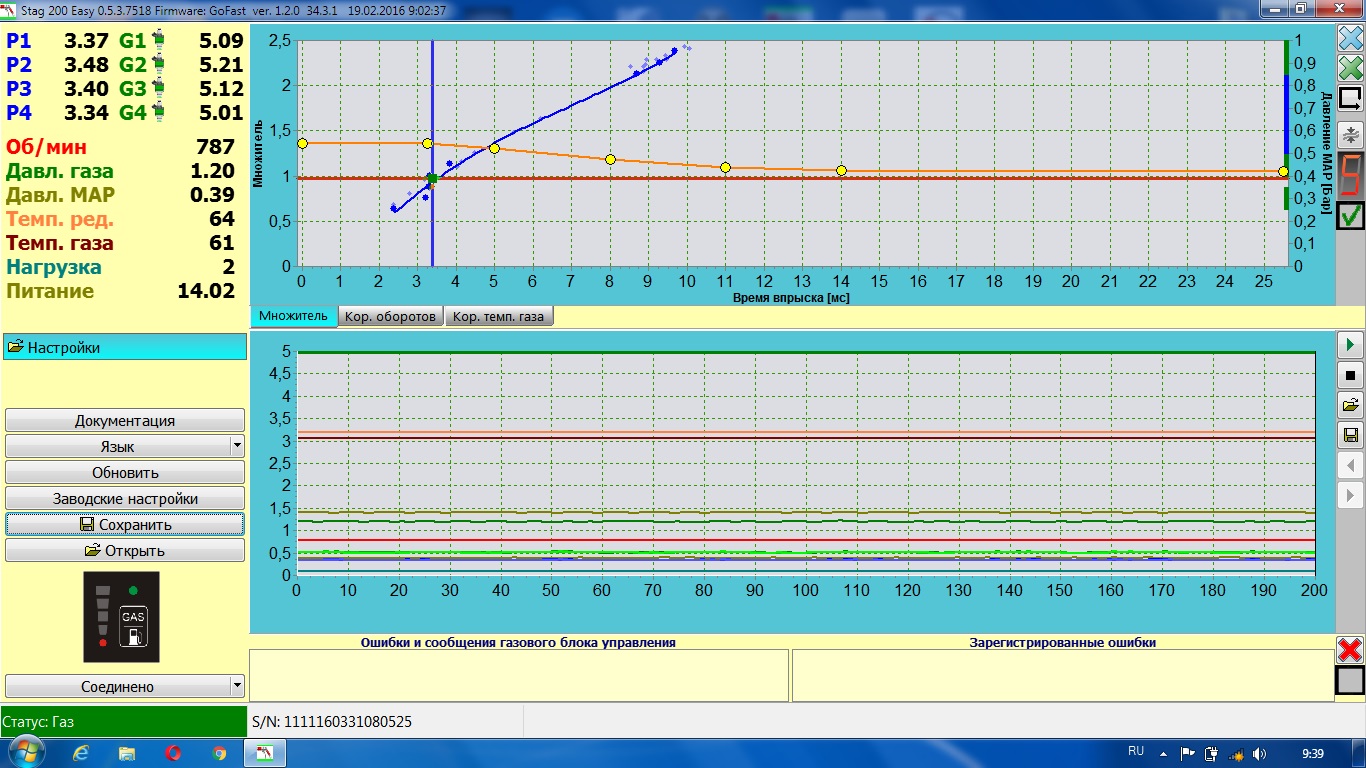This screenshot has width=1366, height=768.
Task: Switch to the Кор. темп. газа tab
Action: (x=499, y=317)
